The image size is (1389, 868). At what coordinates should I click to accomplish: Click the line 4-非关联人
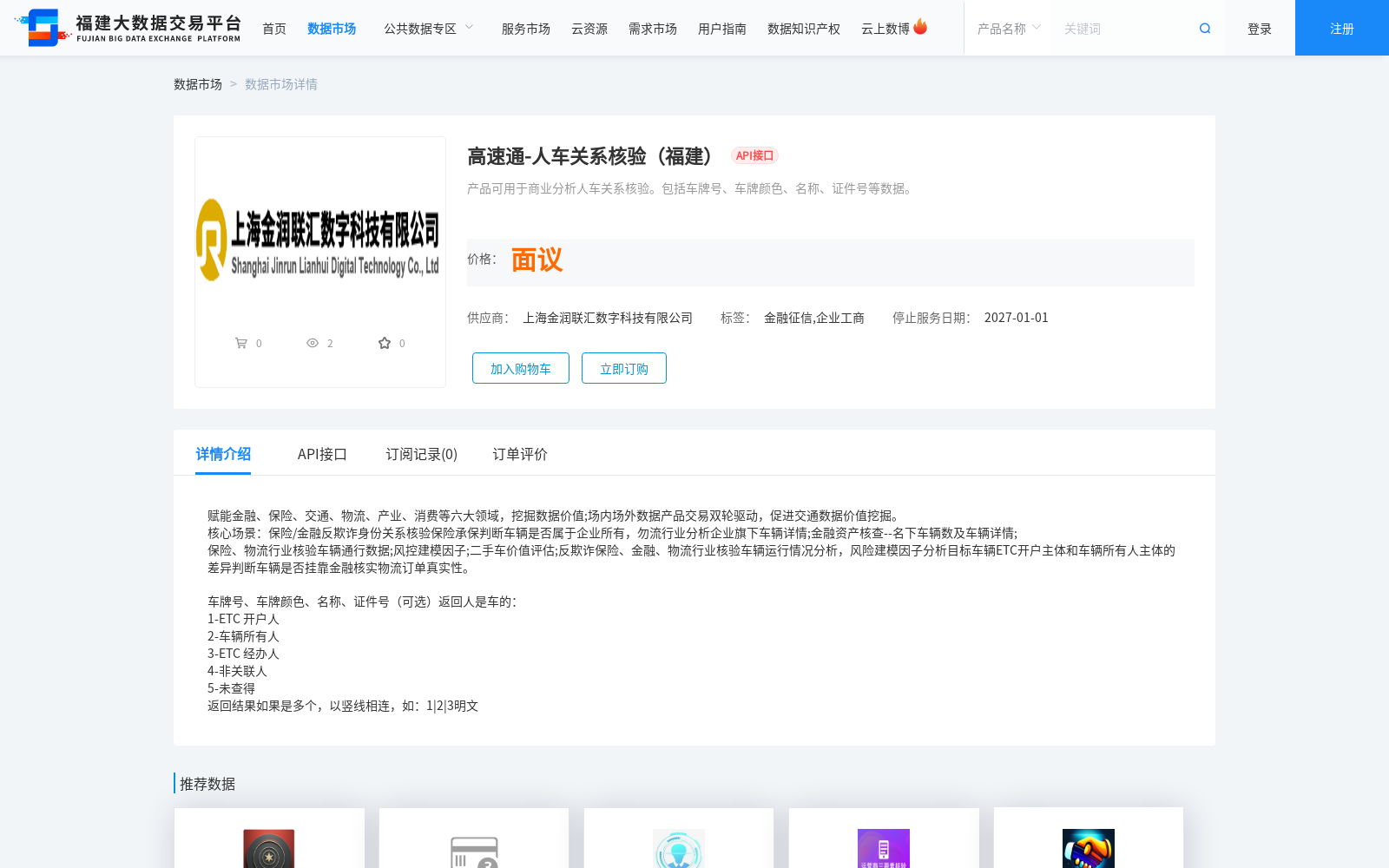pyautogui.click(x=237, y=671)
